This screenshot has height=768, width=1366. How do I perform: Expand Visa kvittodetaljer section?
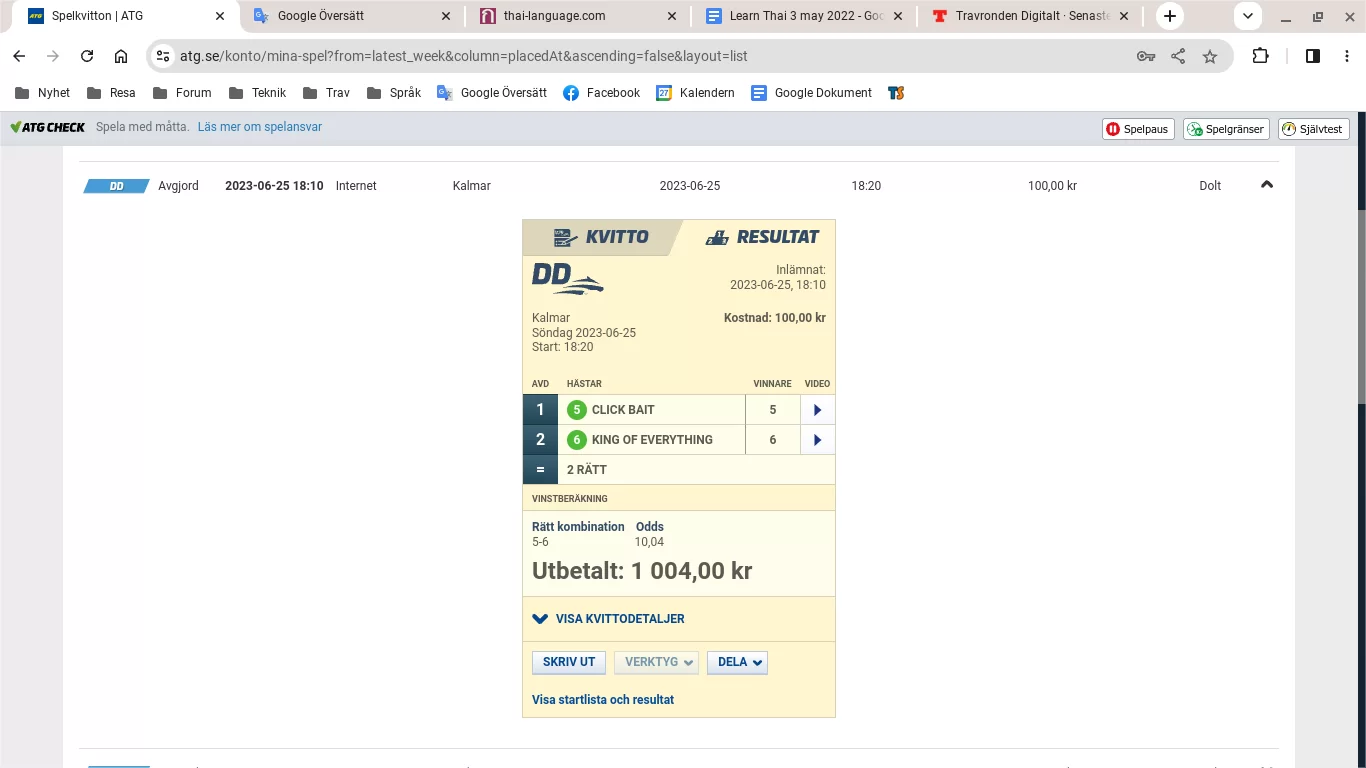point(608,619)
